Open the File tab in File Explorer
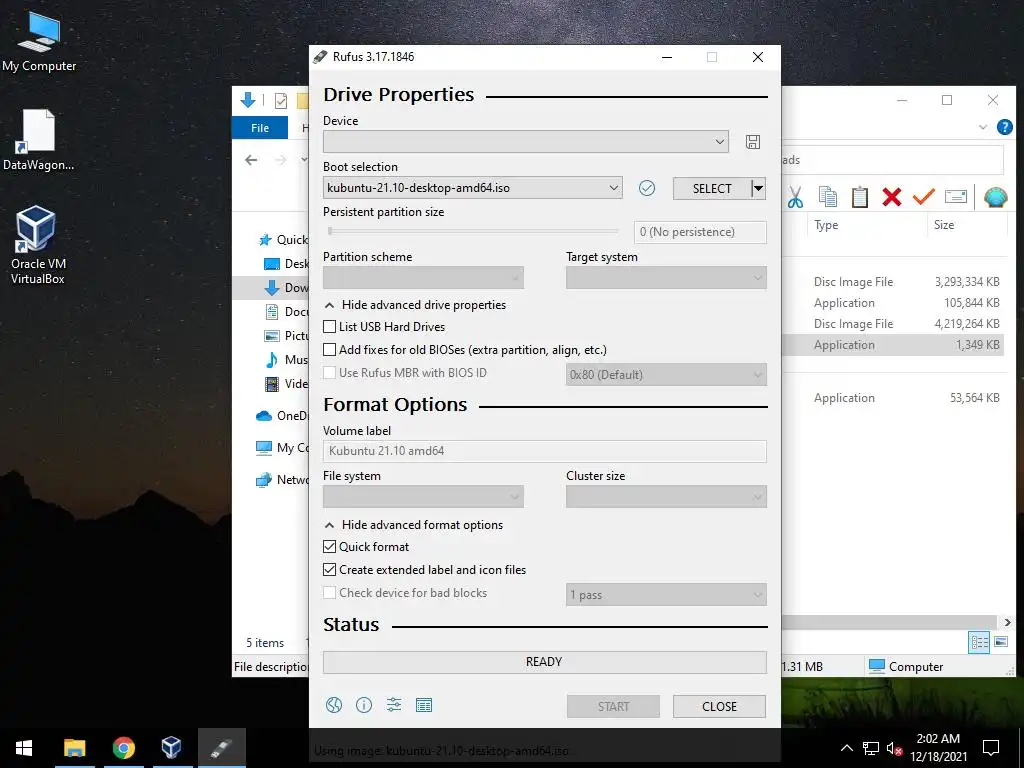The image size is (1024, 768). pyautogui.click(x=260, y=128)
